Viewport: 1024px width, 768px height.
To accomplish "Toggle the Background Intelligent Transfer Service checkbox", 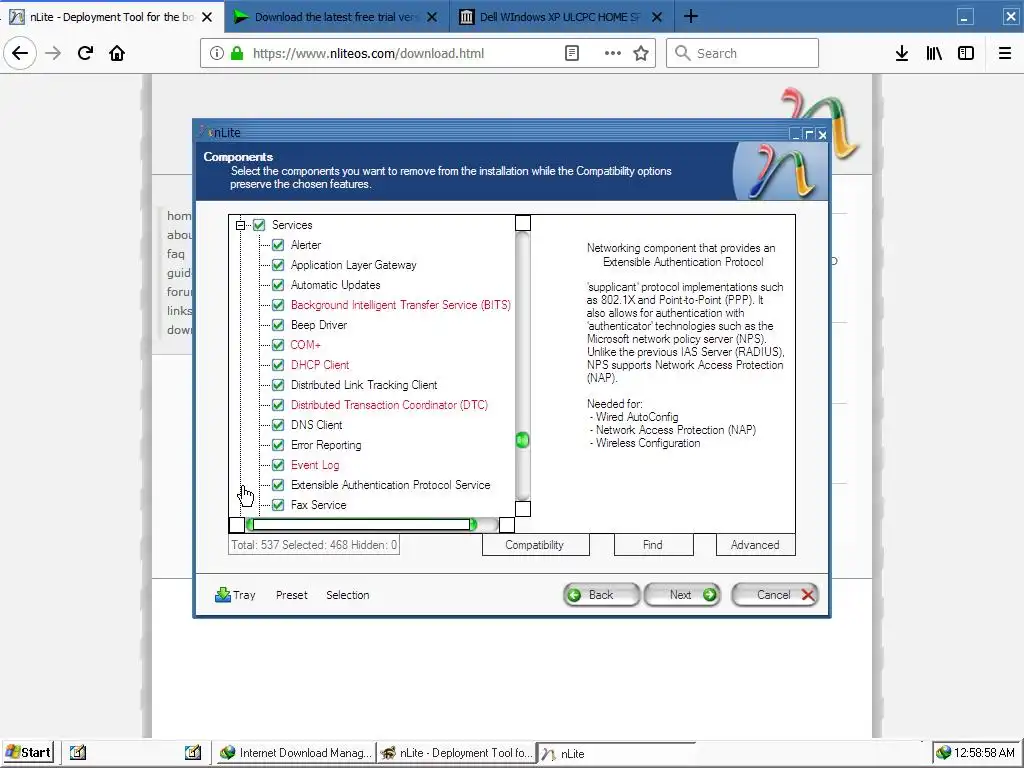I will point(278,305).
